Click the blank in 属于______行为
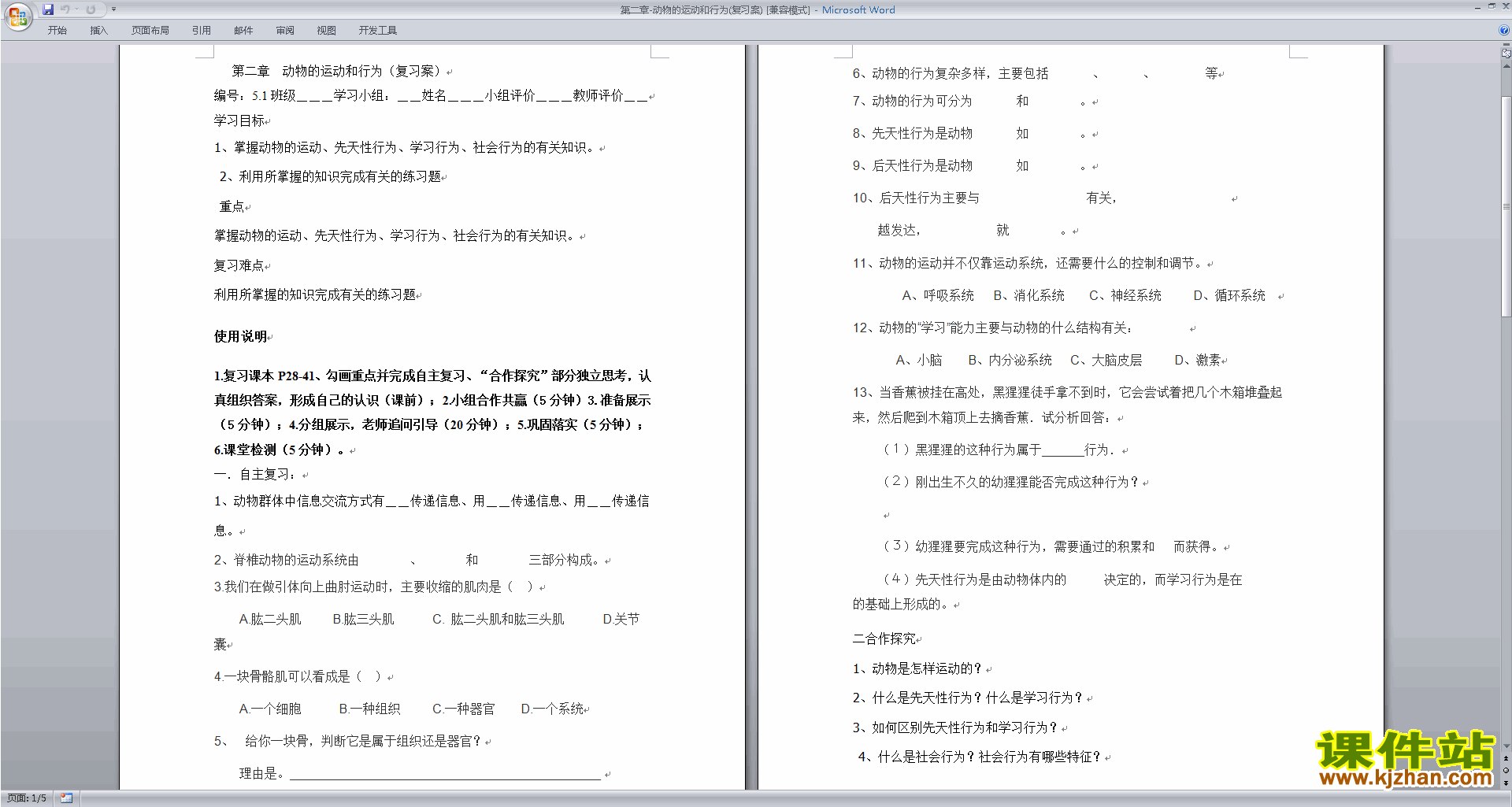This screenshot has width=1512, height=807. [x=1062, y=450]
